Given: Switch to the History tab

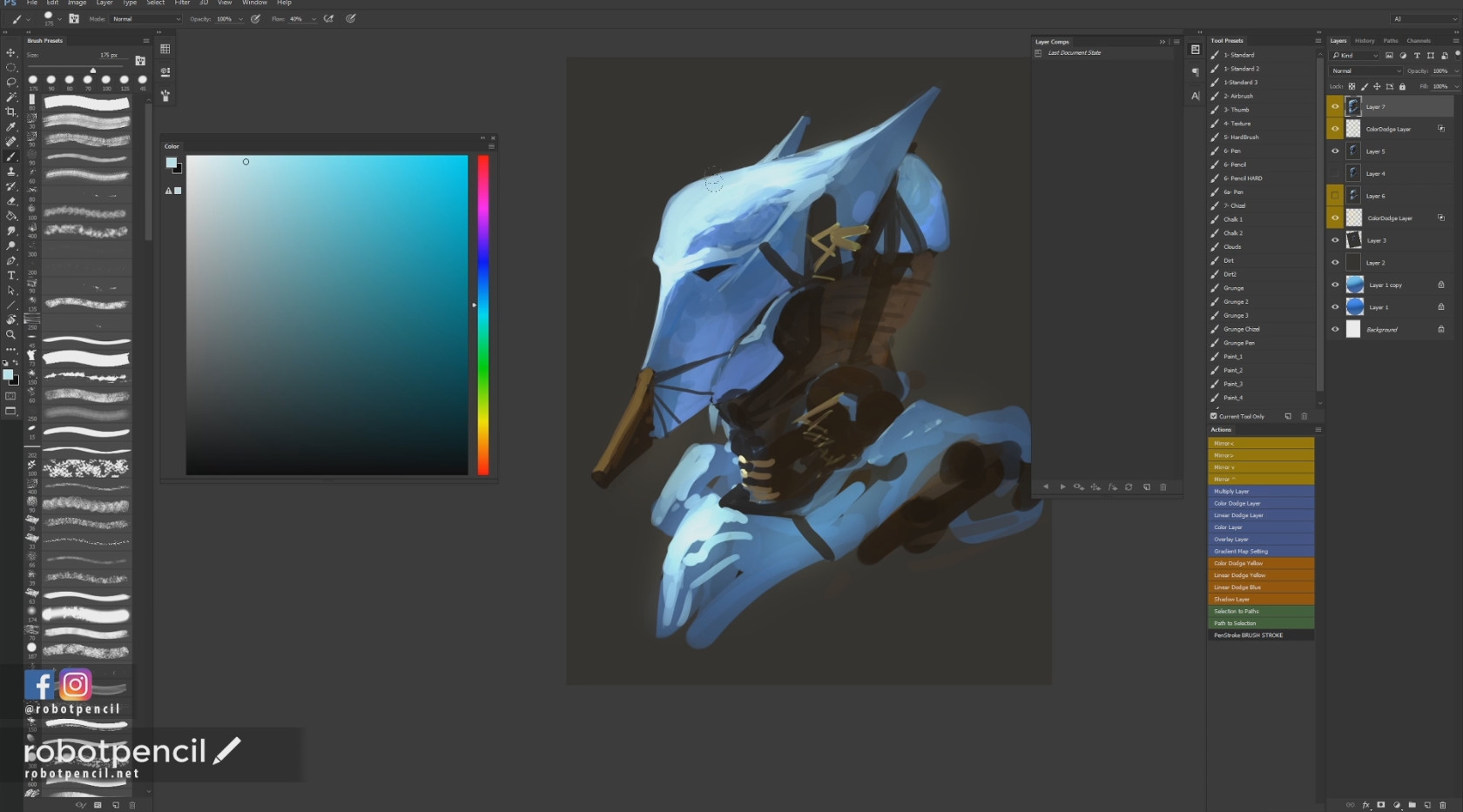Looking at the screenshot, I should click(x=1365, y=41).
